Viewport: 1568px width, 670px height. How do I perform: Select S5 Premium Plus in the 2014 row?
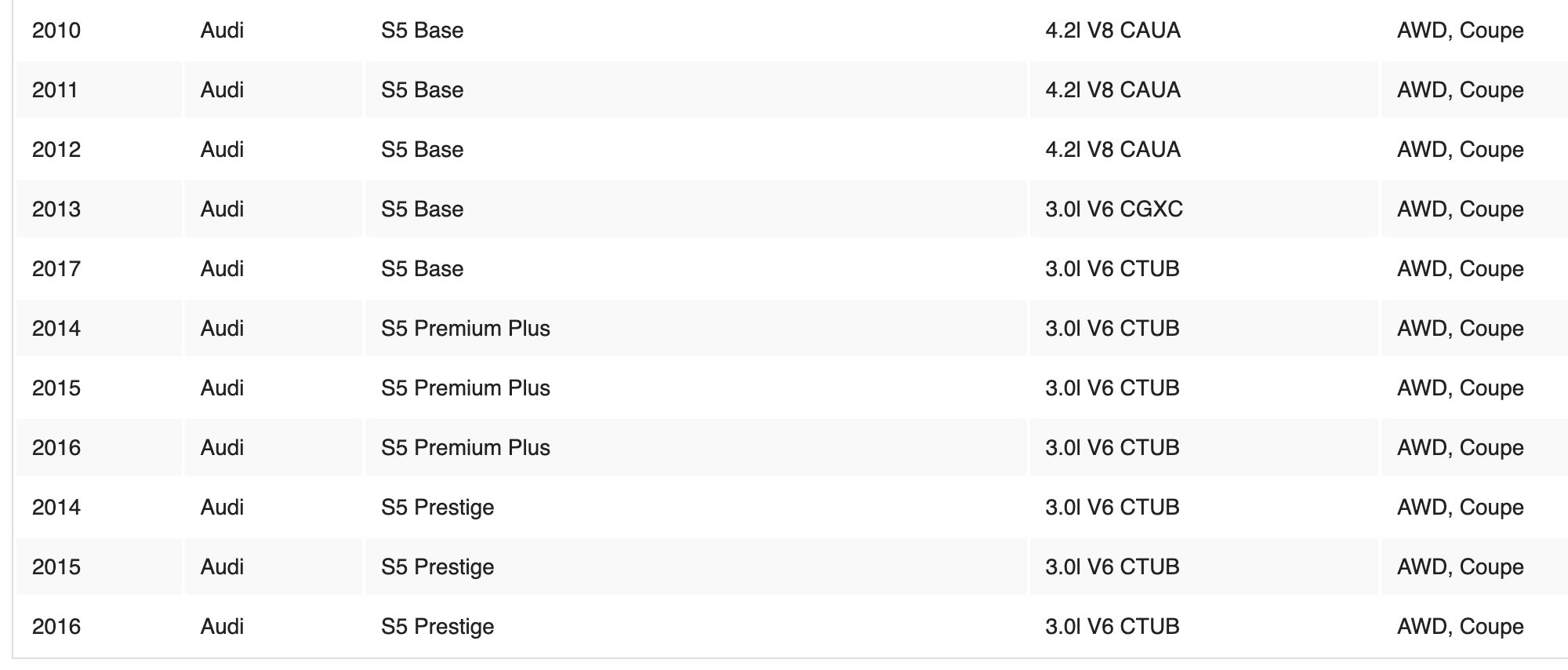click(466, 329)
